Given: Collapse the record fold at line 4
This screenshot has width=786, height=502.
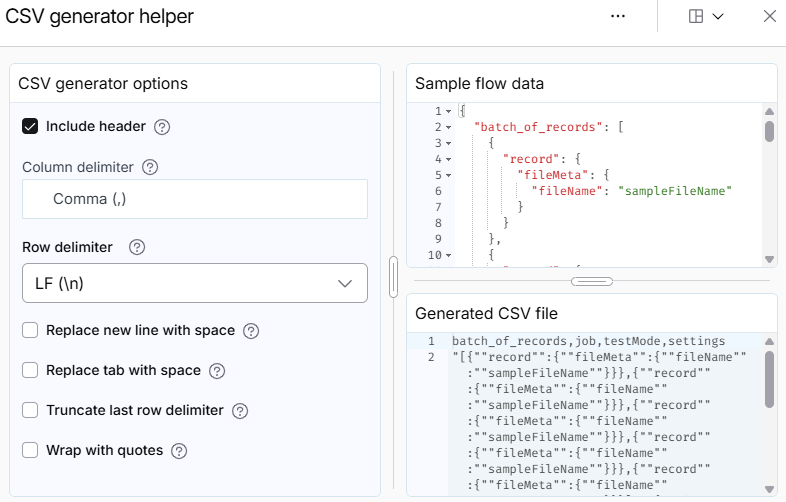Looking at the screenshot, I should point(449,159).
